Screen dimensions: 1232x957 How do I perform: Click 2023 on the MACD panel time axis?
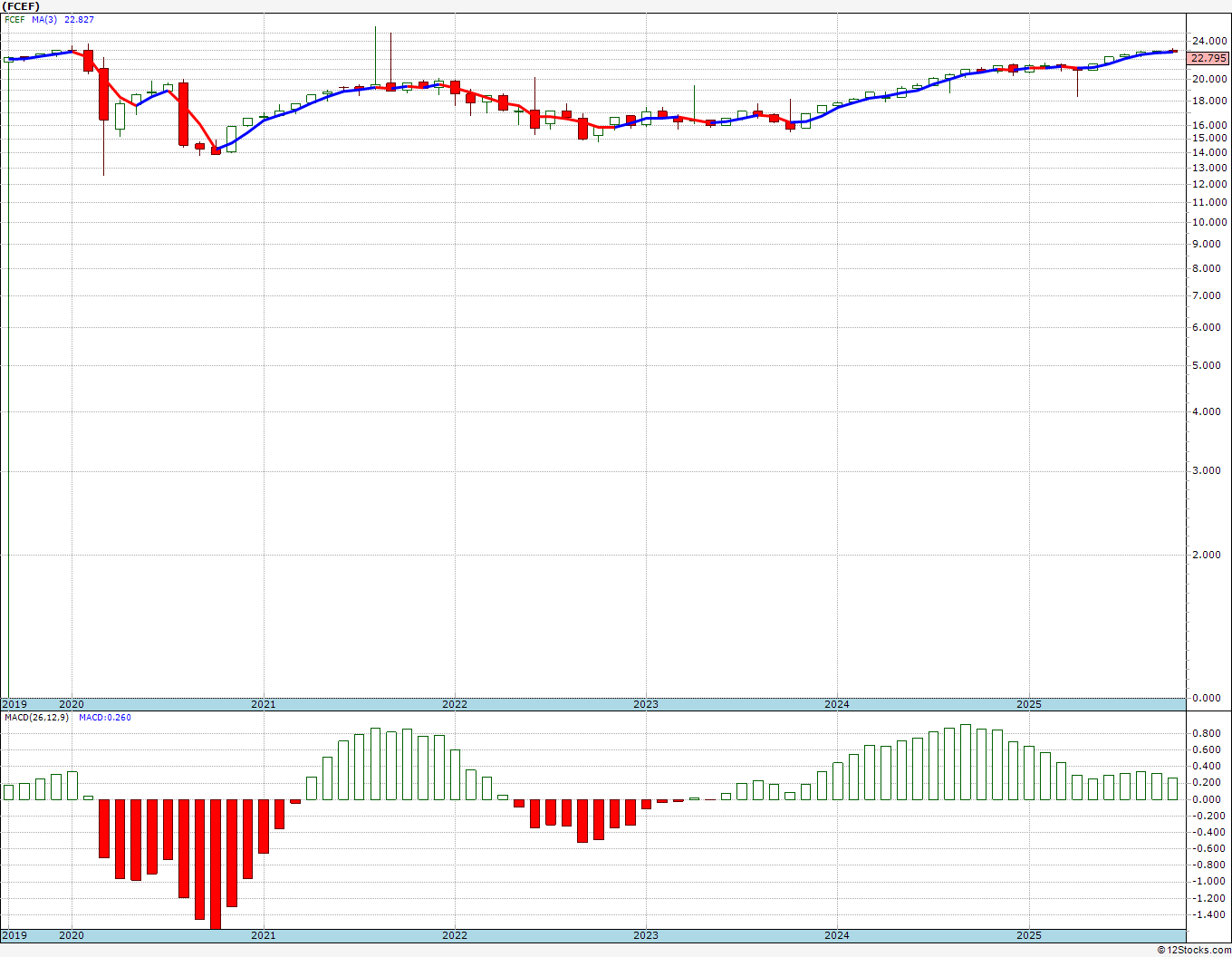[x=646, y=935]
